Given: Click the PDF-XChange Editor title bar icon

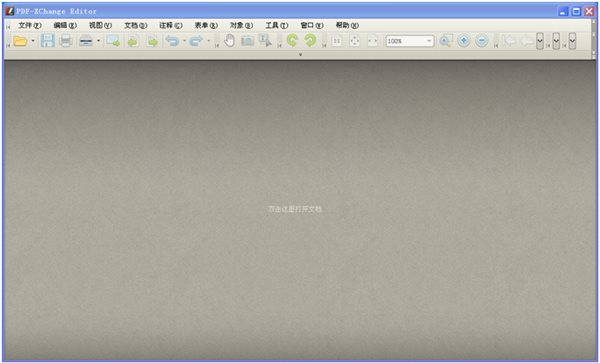Looking at the screenshot, I should (x=10, y=11).
